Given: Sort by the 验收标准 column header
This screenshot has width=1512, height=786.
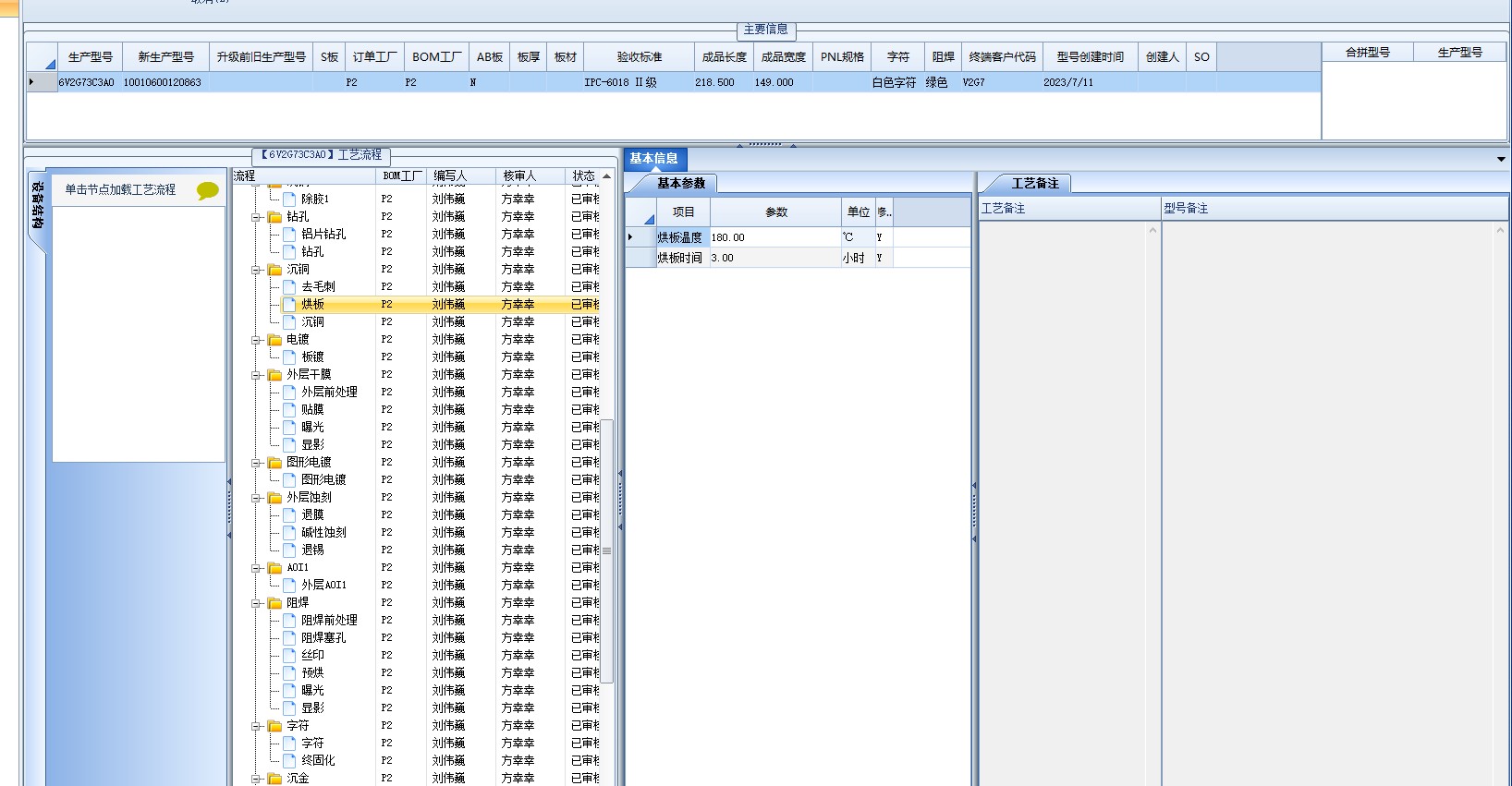Looking at the screenshot, I should coord(640,57).
